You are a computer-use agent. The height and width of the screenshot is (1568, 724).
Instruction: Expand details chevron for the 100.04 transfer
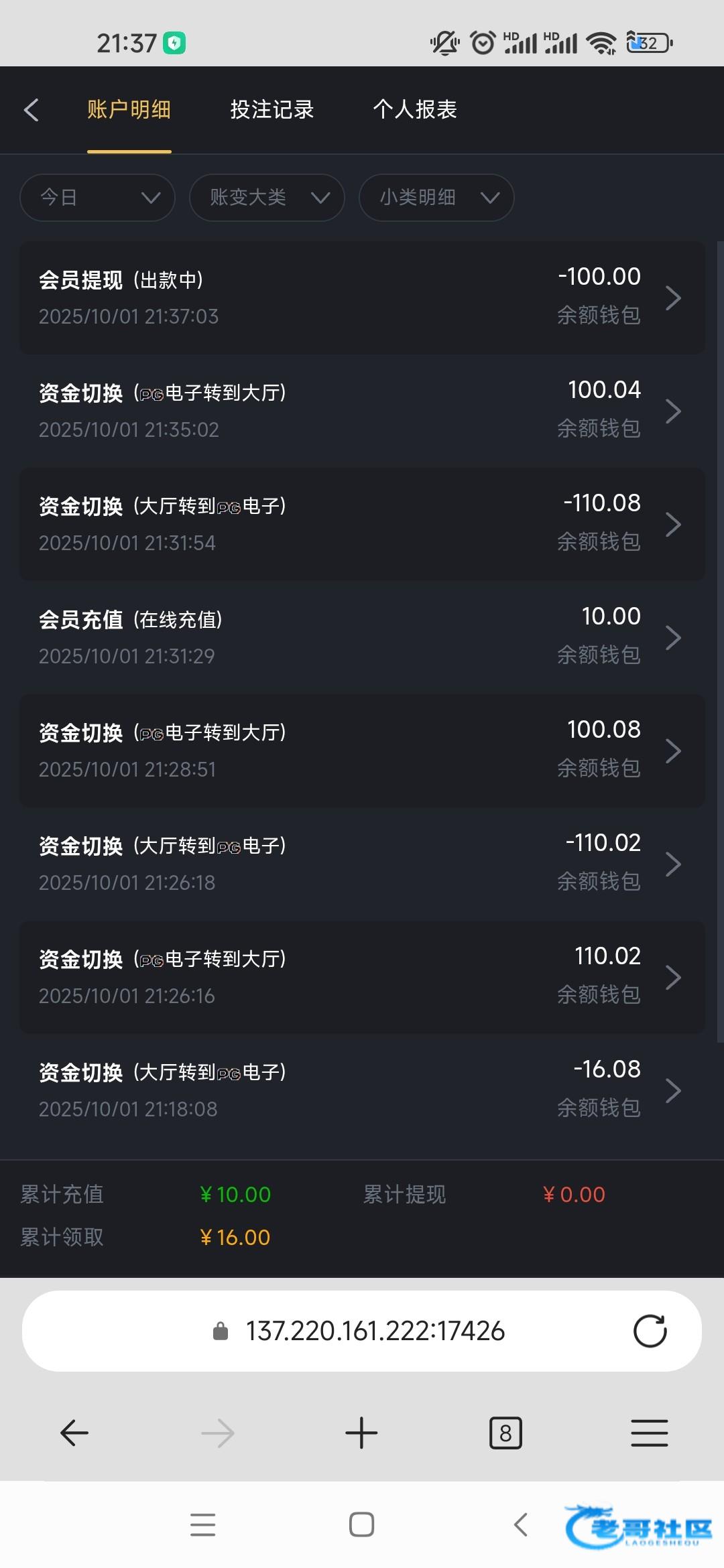click(x=673, y=411)
